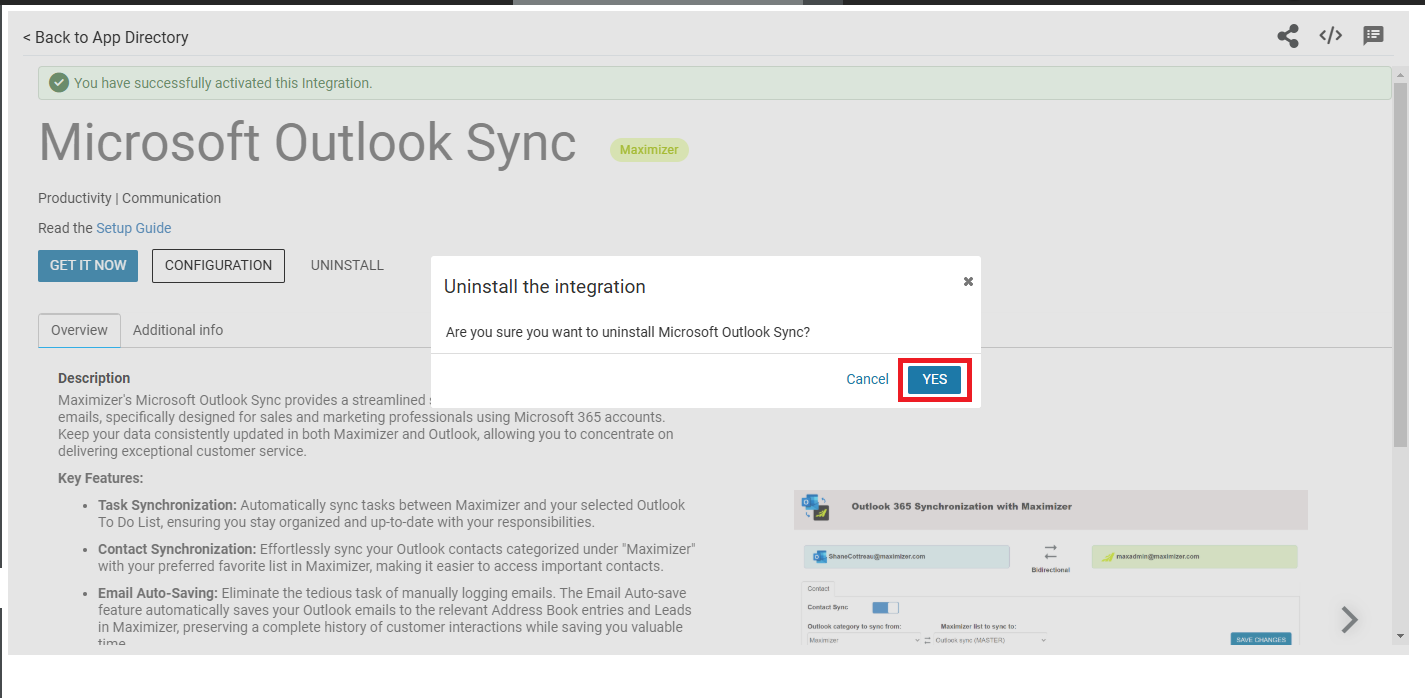Click the success checkmark icon in banner
Screen dimensions: 1425x698
pyautogui.click(x=59, y=83)
